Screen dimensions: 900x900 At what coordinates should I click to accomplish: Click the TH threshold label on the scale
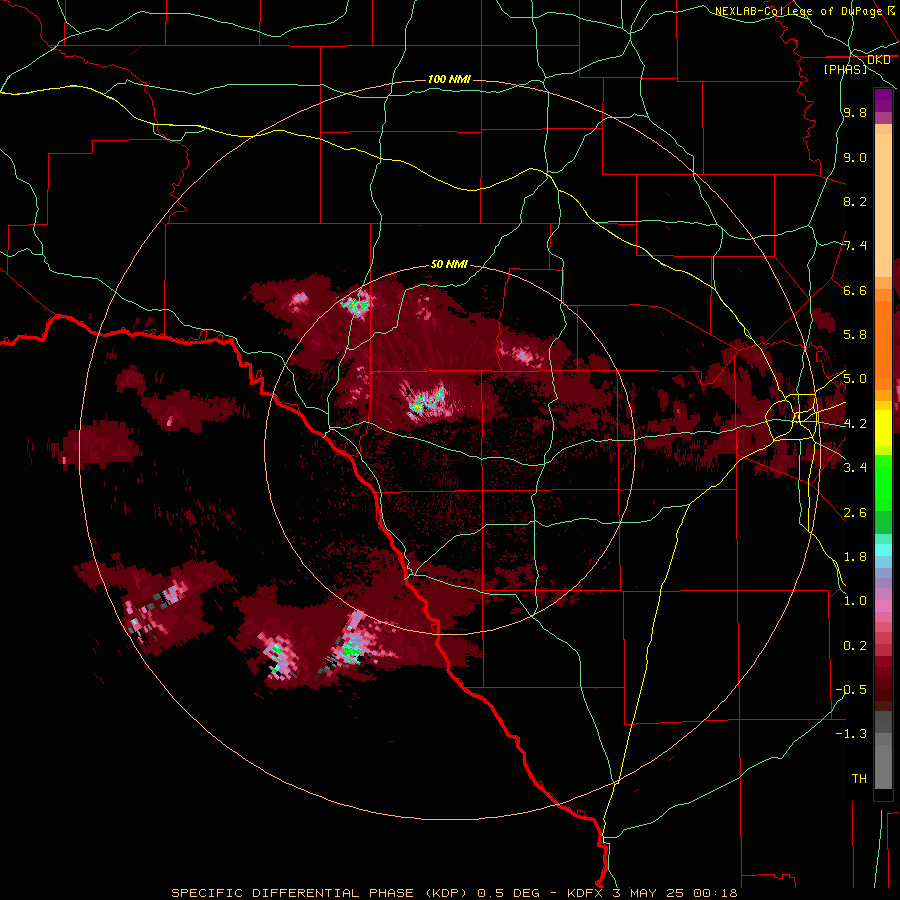pos(859,778)
